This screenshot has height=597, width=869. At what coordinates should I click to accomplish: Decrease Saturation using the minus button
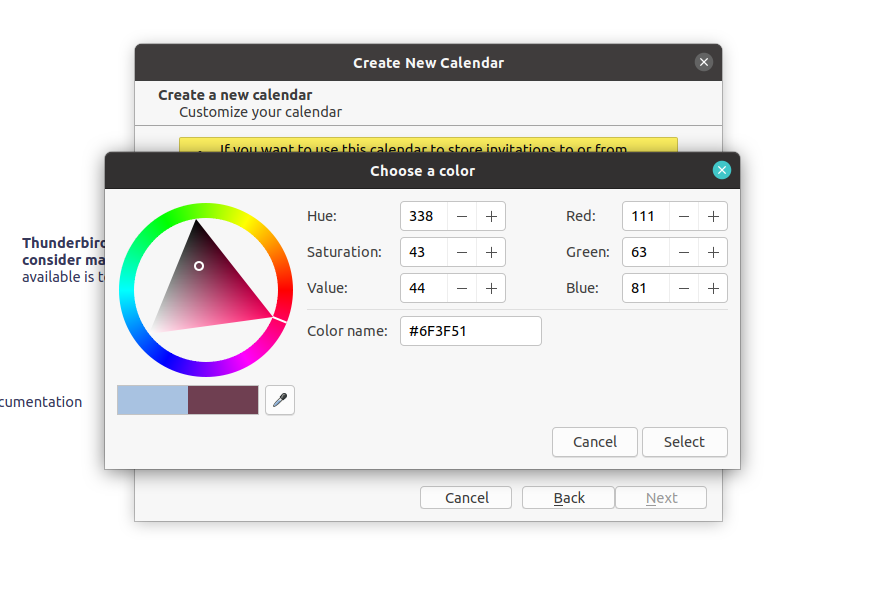tap(461, 252)
